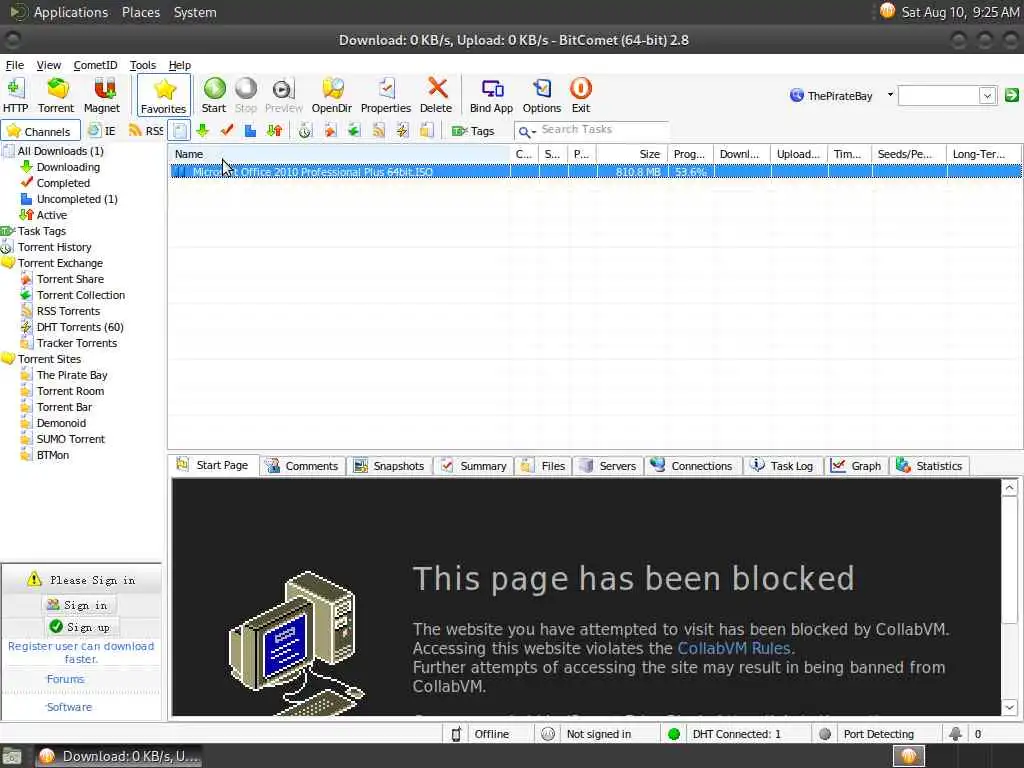The height and width of the screenshot is (768, 1024).
Task: Click the Sign in button
Action: pyautogui.click(x=78, y=605)
